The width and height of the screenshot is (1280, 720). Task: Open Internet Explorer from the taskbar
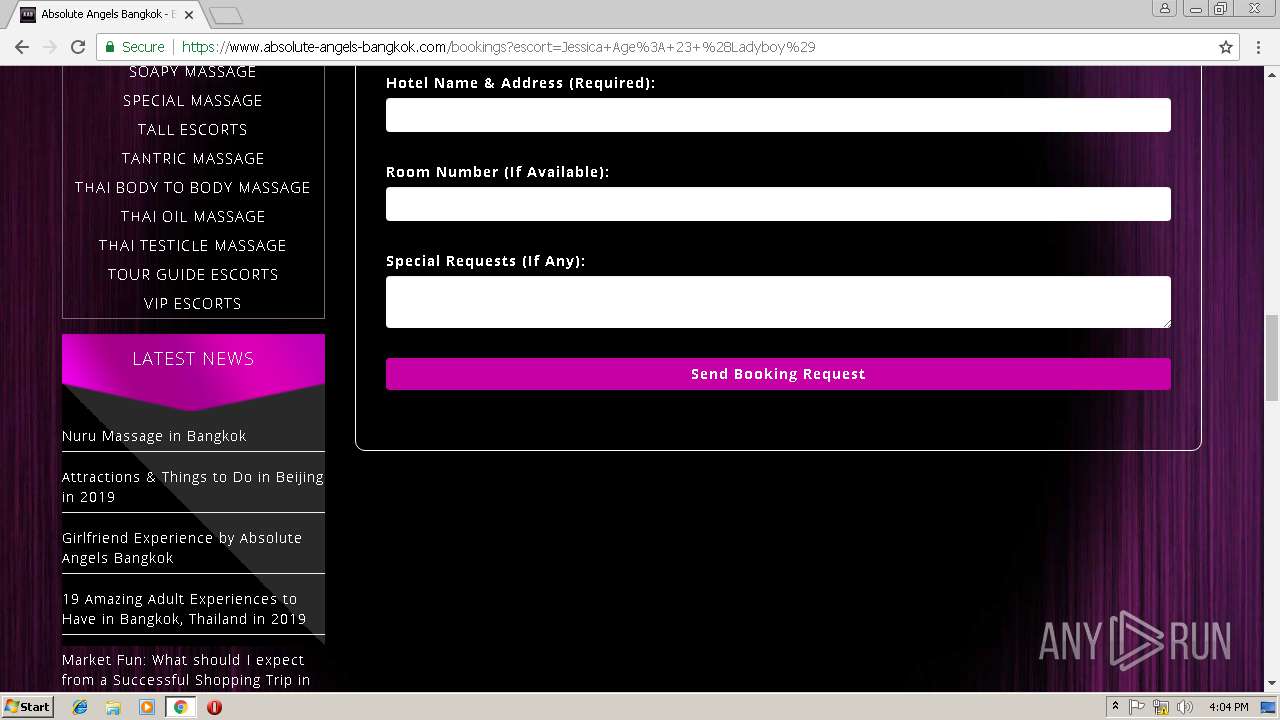pyautogui.click(x=80, y=707)
